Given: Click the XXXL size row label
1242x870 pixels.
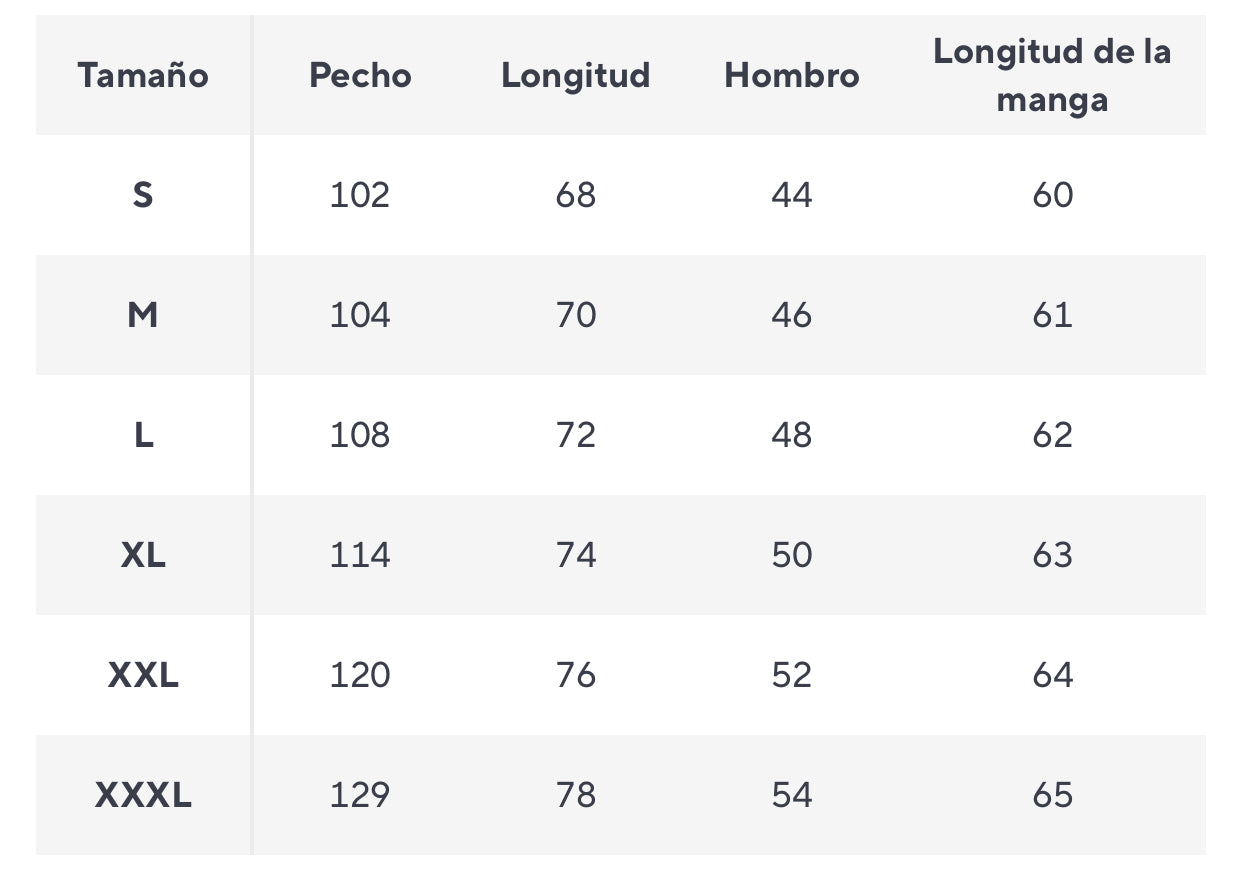Looking at the screenshot, I should click(x=143, y=795).
